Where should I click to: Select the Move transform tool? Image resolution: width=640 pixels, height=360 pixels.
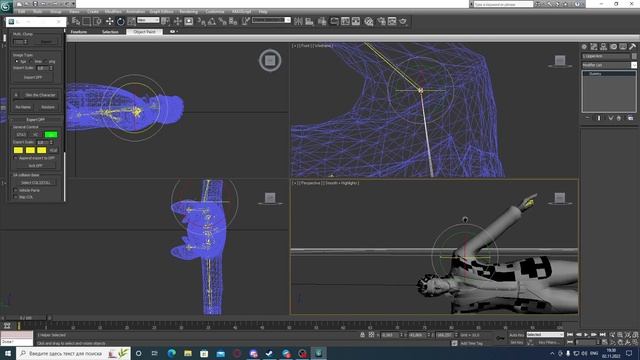109,21
